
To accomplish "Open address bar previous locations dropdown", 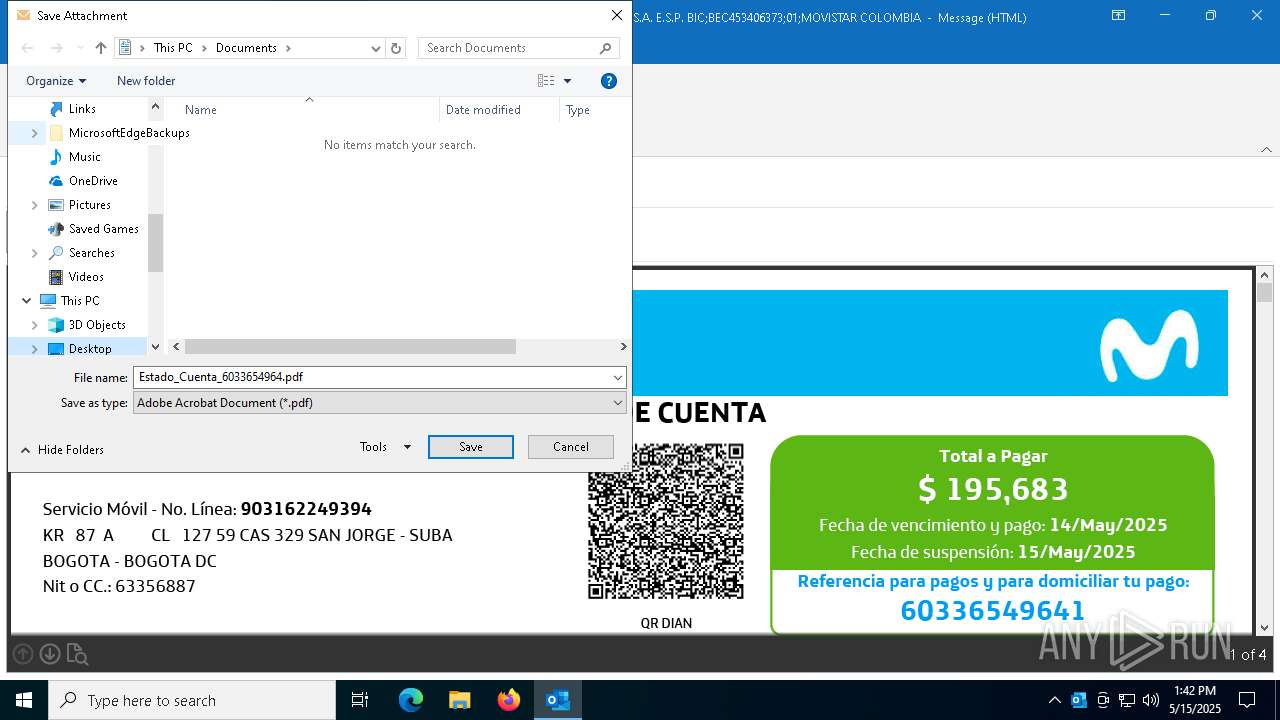I will point(376,48).
